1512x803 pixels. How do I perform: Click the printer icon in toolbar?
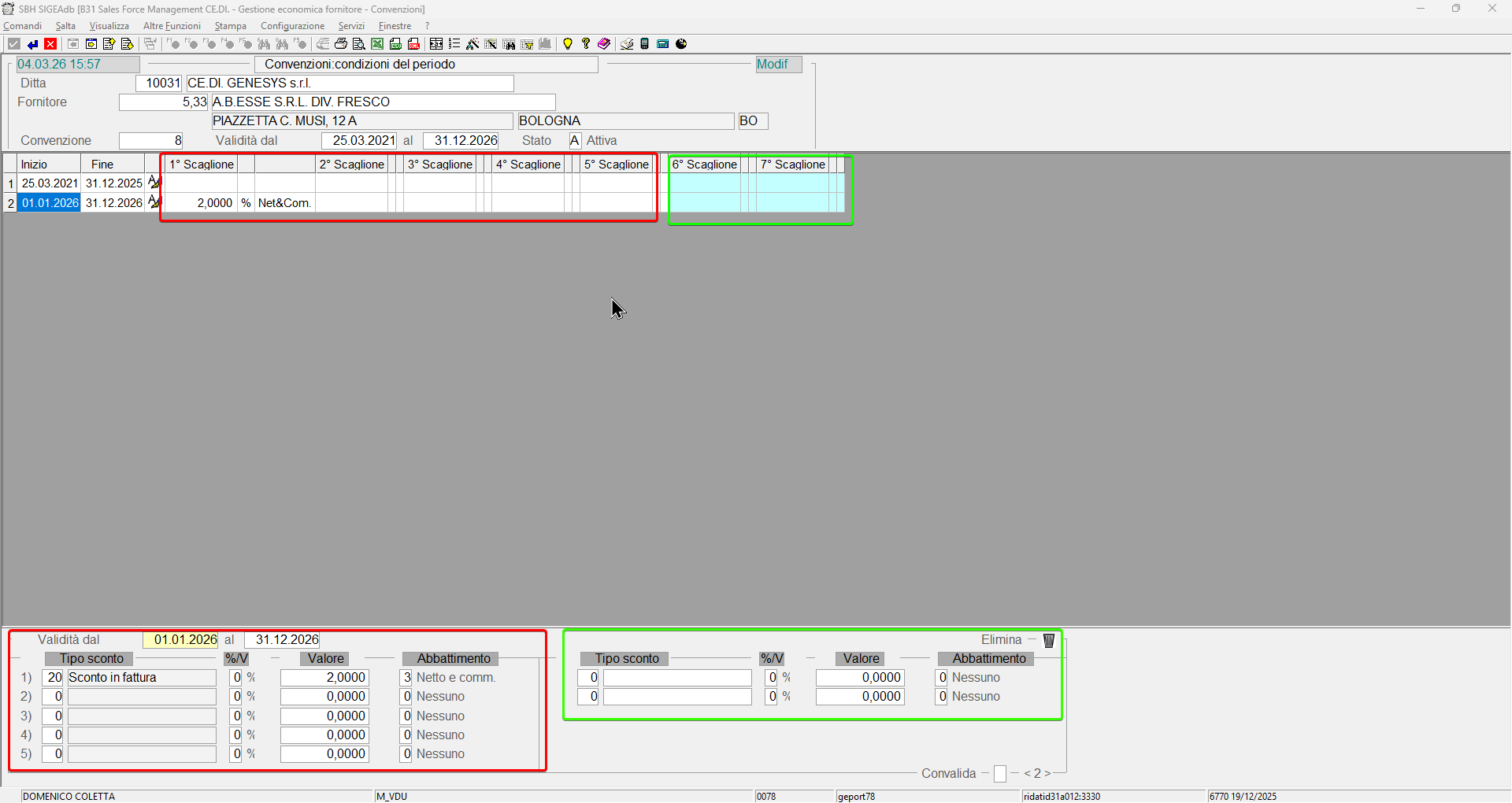pos(340,44)
